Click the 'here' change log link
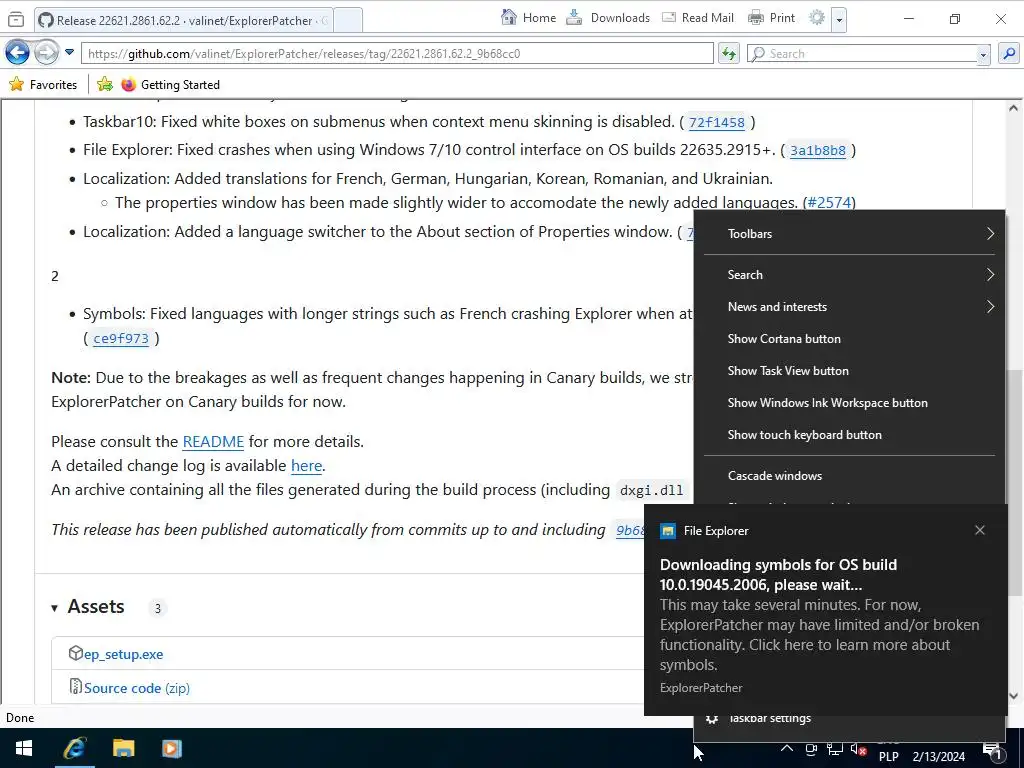Screen dimensions: 1024x768 306,466
